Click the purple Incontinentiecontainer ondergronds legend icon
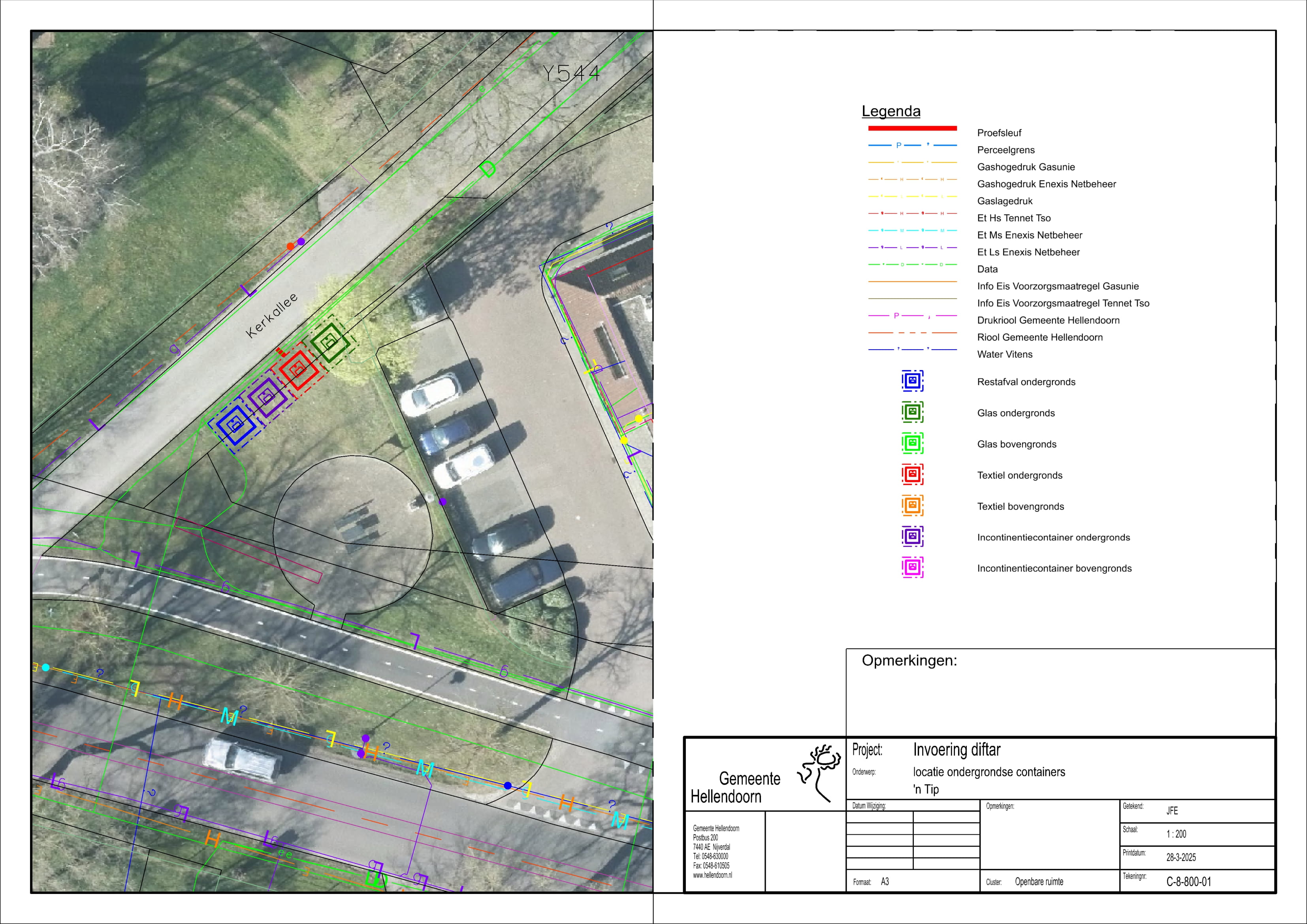The image size is (1307, 924). 912,536
